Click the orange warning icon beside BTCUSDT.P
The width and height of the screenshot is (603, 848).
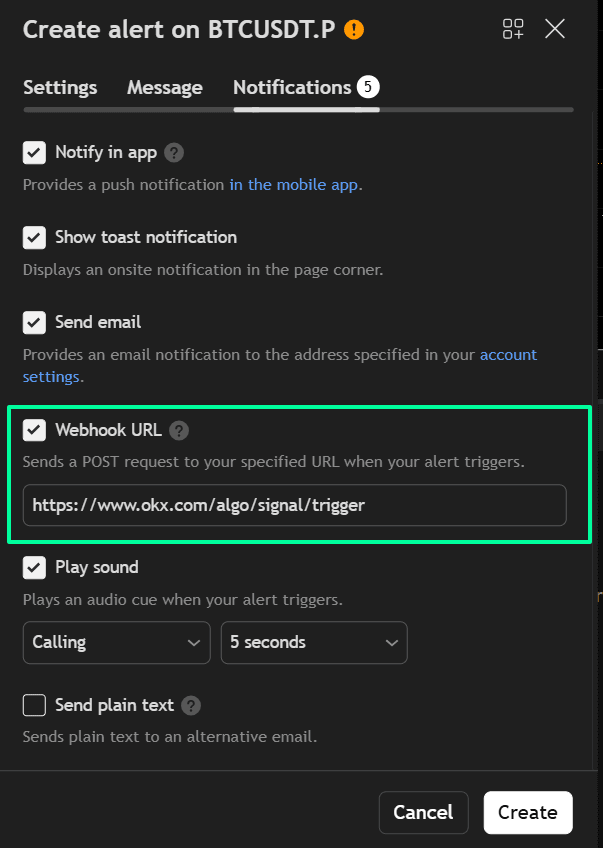click(354, 29)
